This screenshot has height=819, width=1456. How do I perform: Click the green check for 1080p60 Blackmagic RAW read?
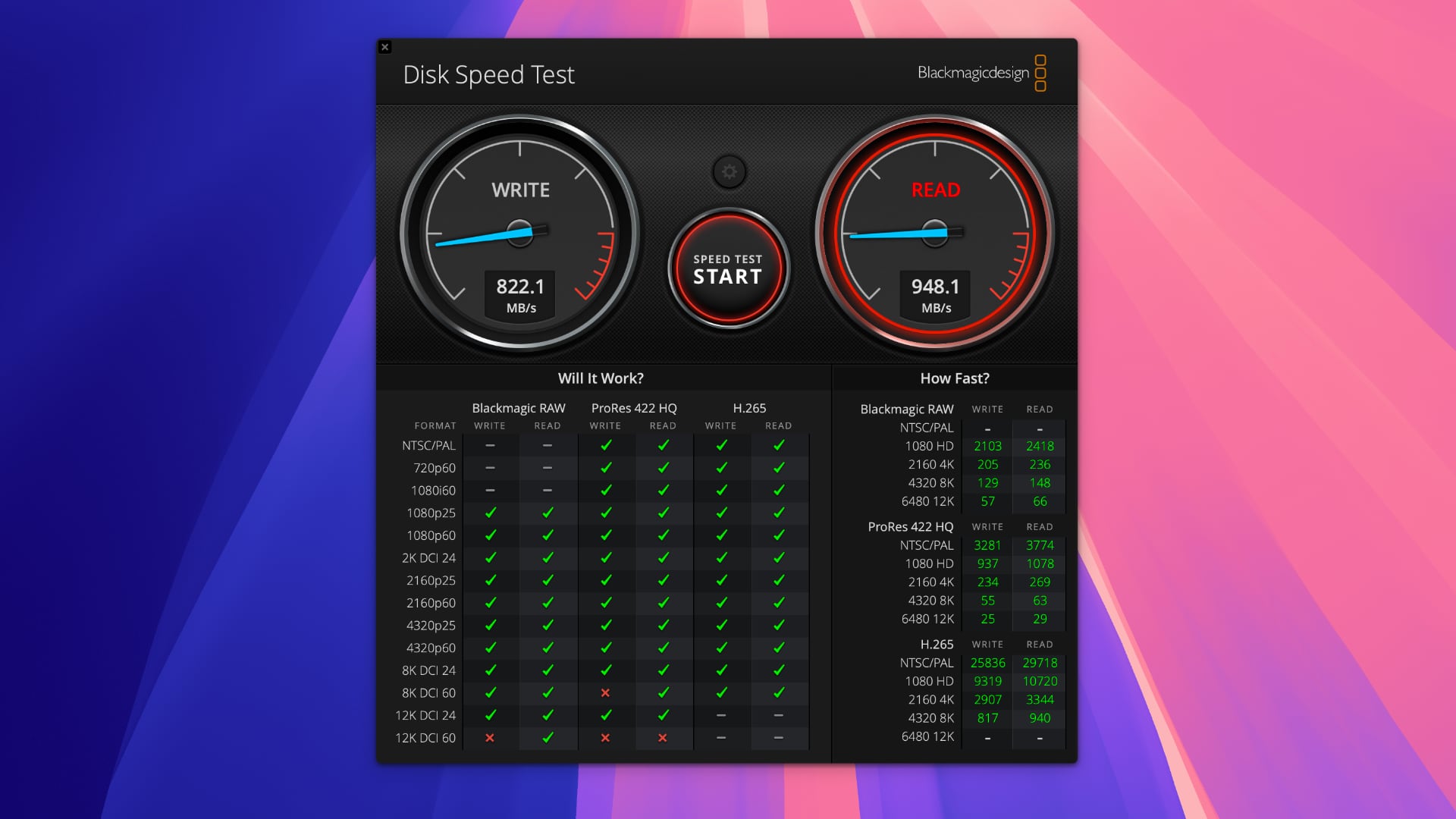click(x=548, y=535)
